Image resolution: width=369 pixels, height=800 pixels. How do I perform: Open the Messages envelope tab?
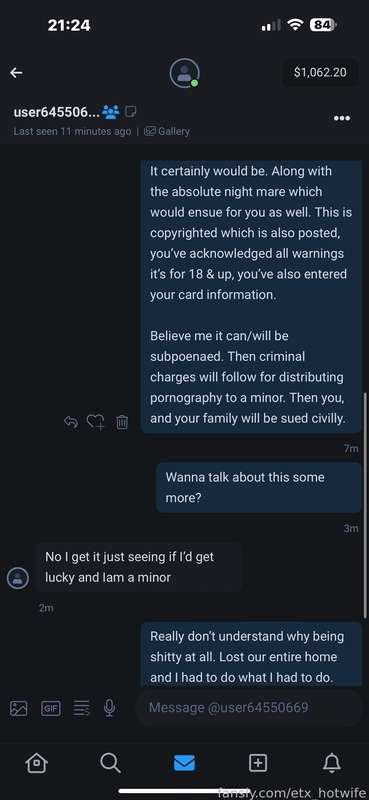(x=184, y=763)
